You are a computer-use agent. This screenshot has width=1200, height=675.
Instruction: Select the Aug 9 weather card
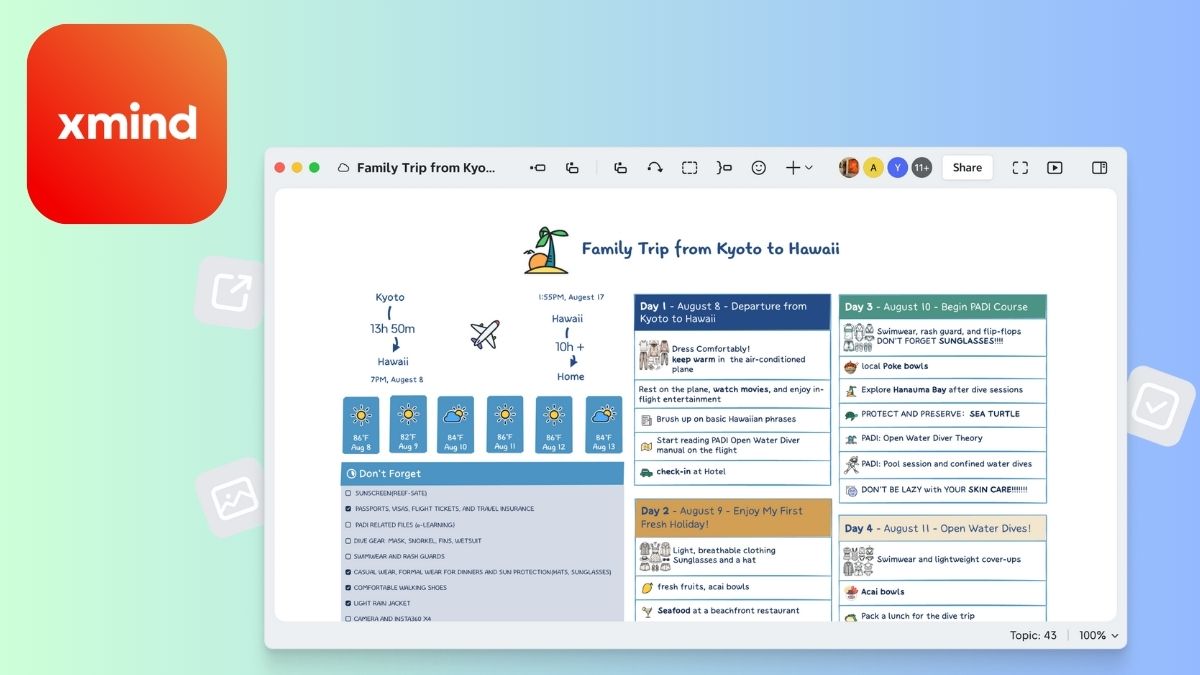(408, 425)
